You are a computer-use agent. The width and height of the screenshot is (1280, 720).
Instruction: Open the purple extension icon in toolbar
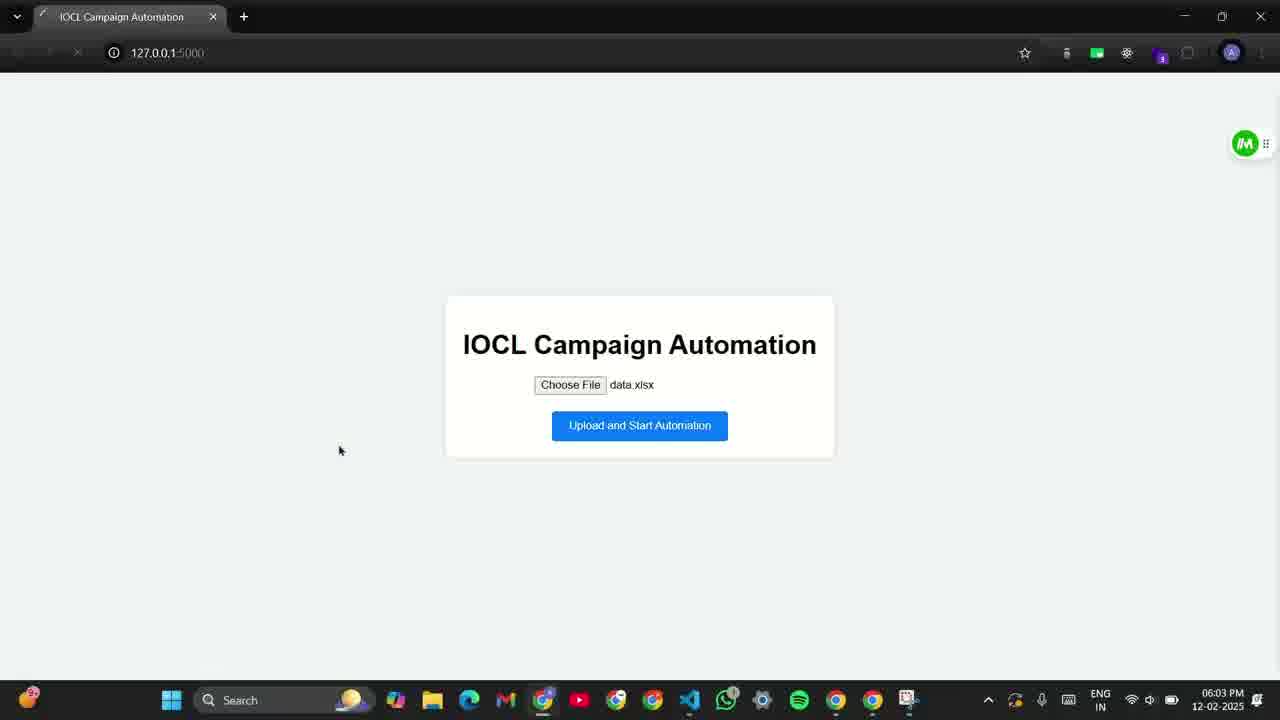coord(1160,54)
